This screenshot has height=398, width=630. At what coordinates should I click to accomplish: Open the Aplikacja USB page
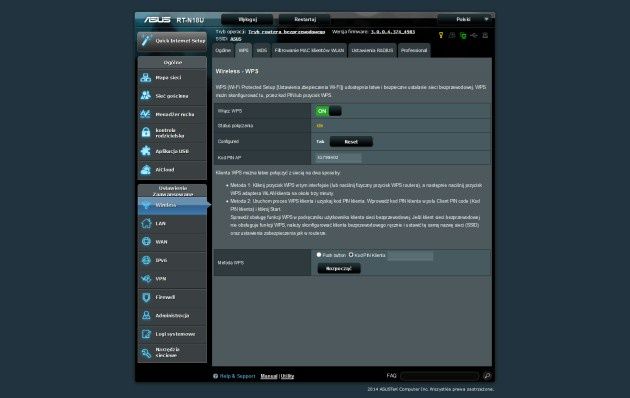(x=172, y=151)
